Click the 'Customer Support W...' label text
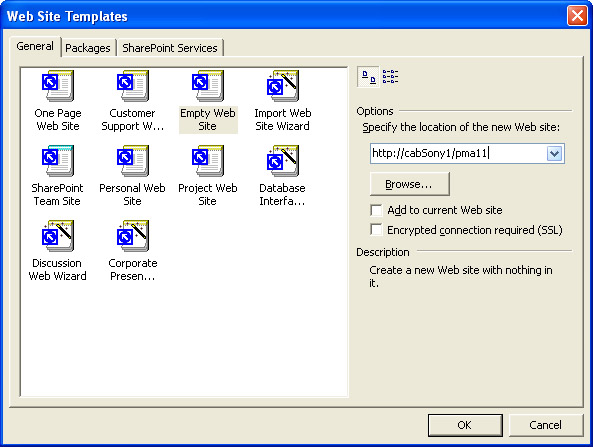 click(132, 120)
